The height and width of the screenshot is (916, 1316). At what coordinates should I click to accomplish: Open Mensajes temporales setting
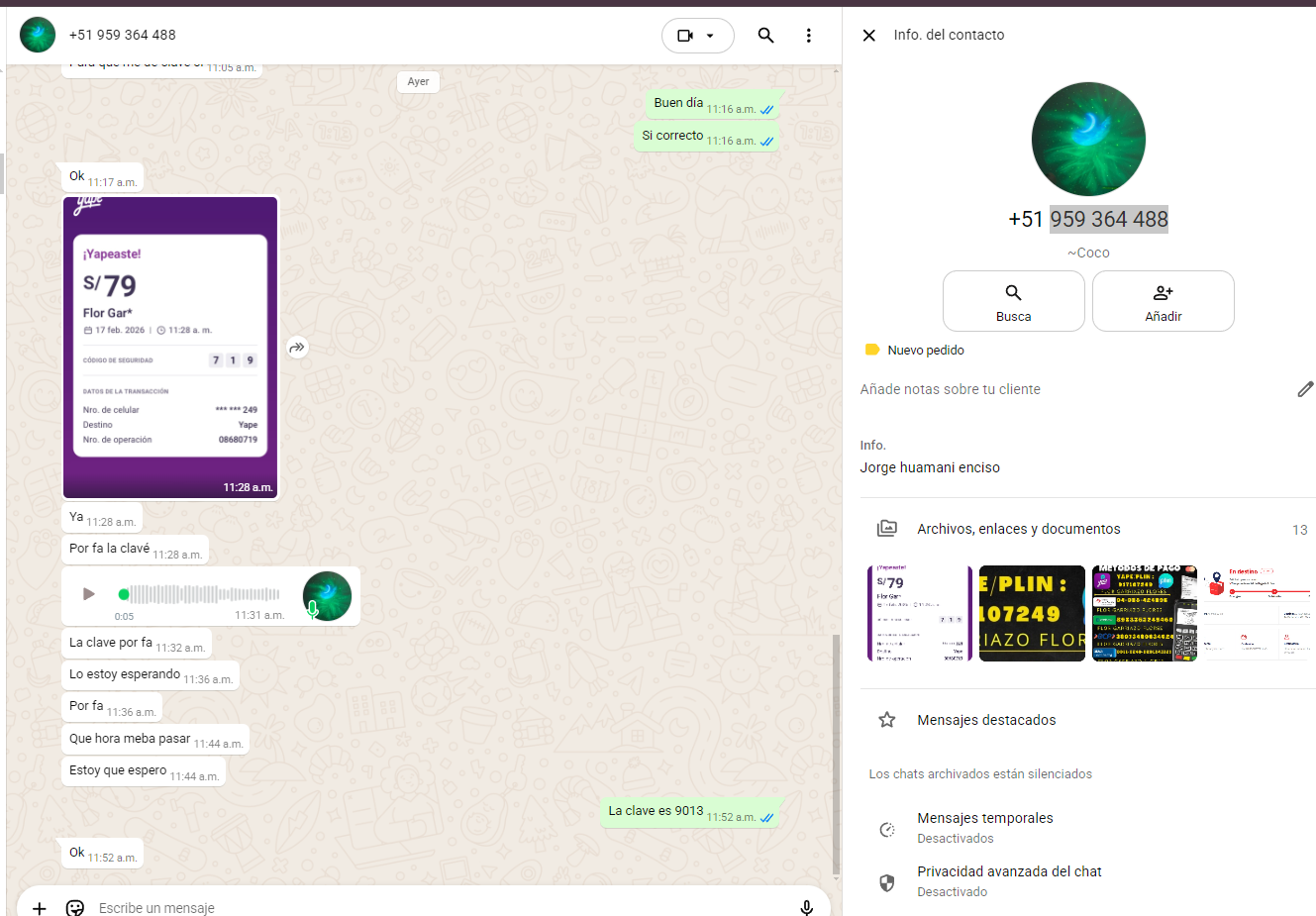click(x=984, y=827)
